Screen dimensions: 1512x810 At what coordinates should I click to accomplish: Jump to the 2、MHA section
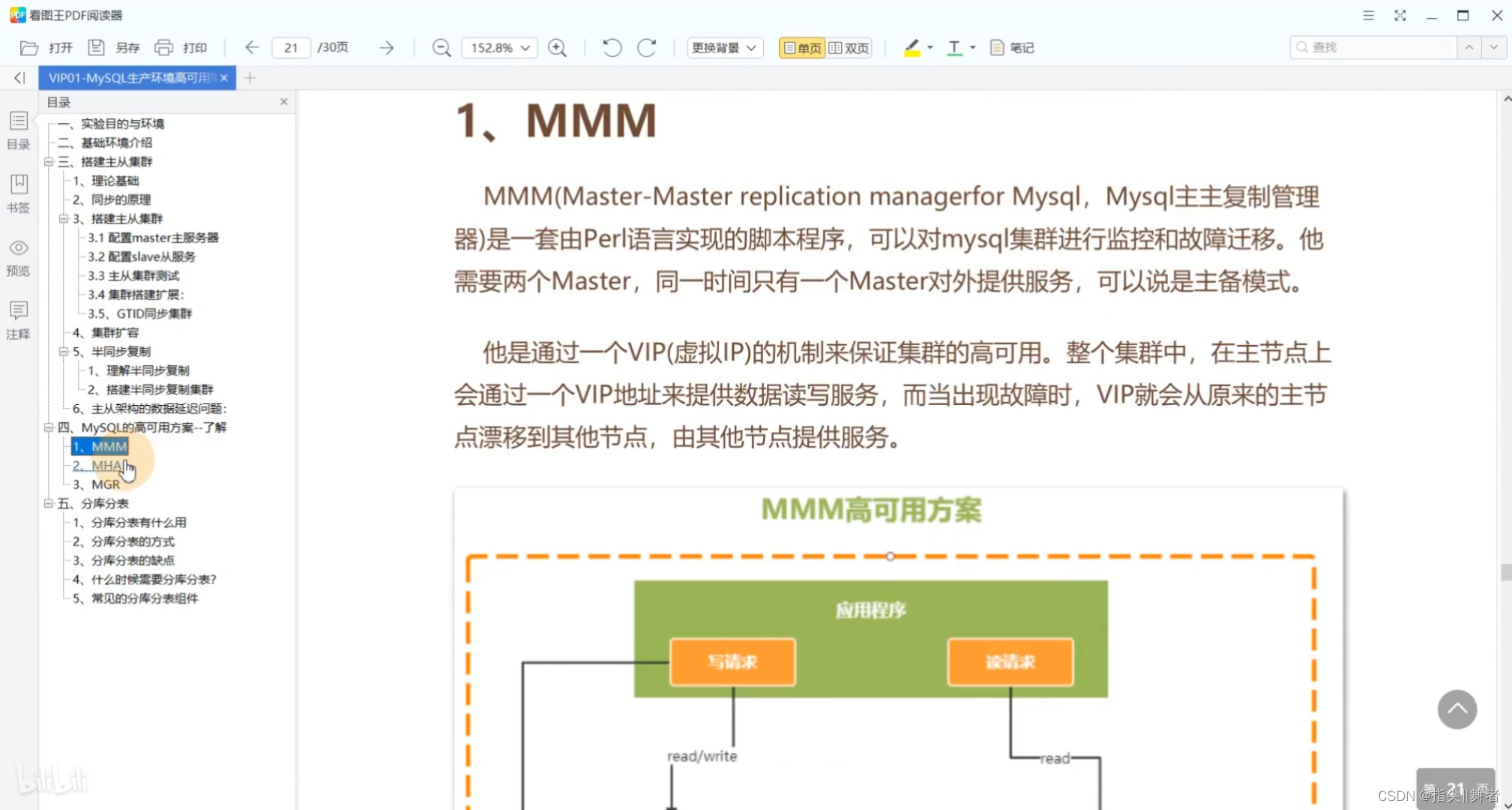tap(97, 466)
